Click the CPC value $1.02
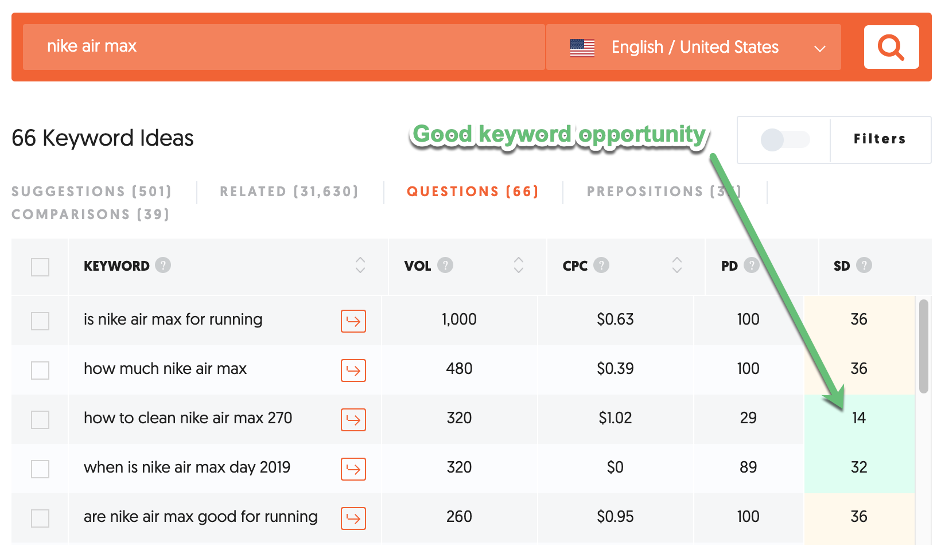This screenshot has width=939, height=545. (615, 418)
